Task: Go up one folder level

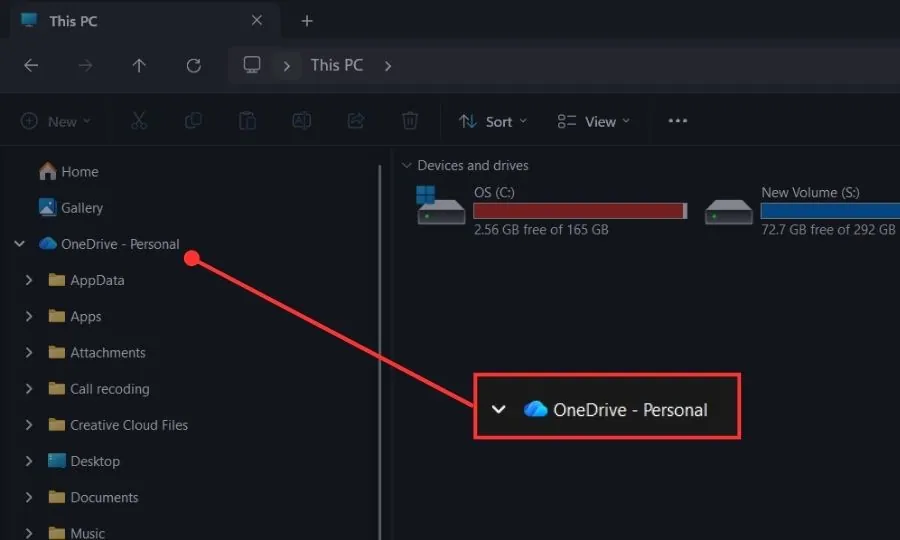Action: 139,65
